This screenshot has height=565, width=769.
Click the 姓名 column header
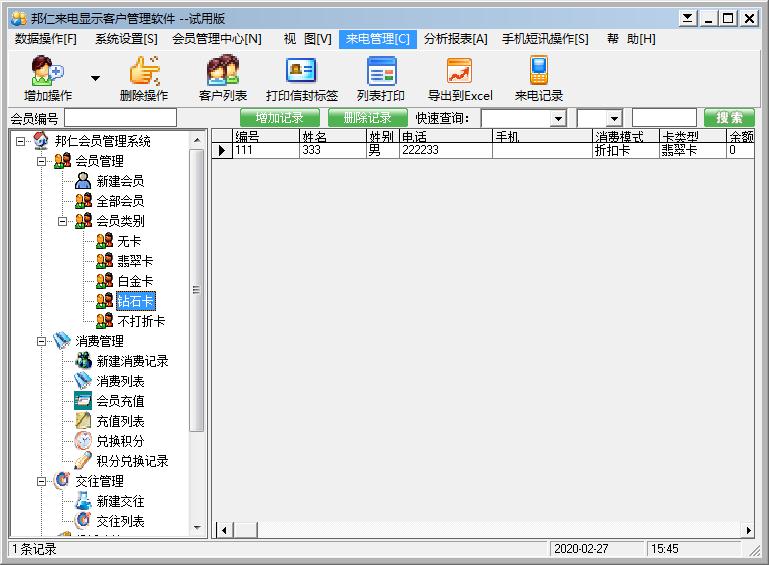333,136
